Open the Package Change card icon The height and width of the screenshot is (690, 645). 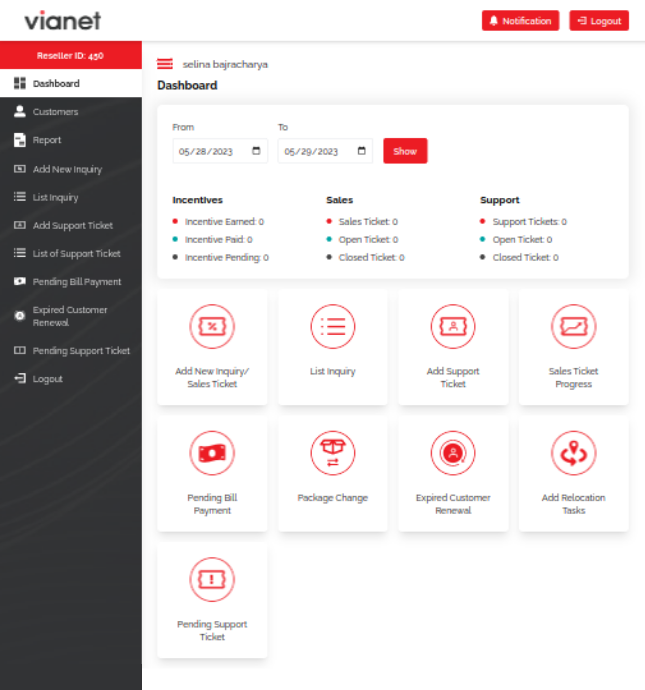pyautogui.click(x=333, y=453)
